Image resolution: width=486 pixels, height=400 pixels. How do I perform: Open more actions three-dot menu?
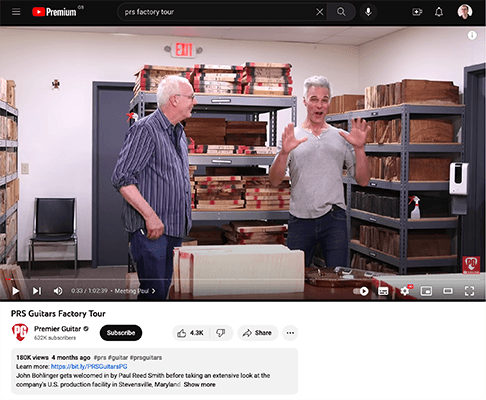click(290, 333)
